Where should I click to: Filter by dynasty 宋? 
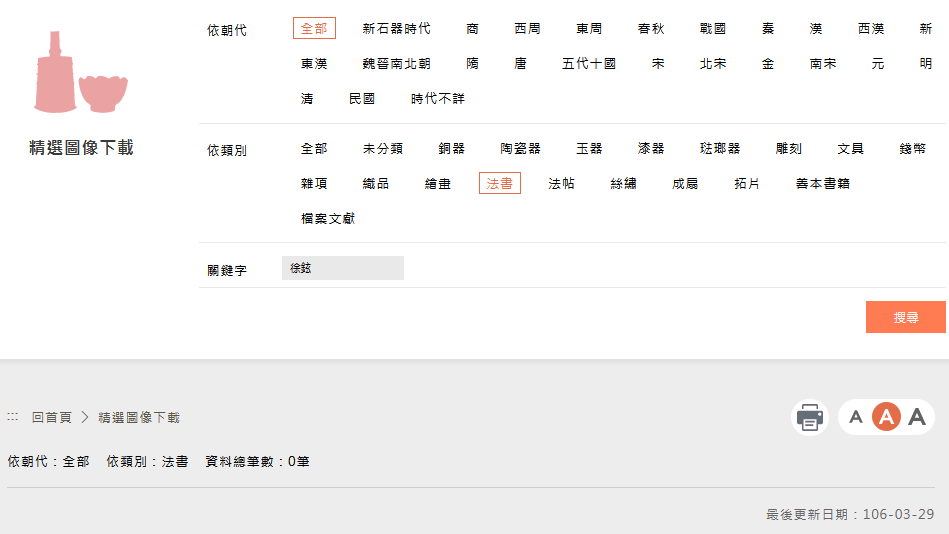pos(658,64)
